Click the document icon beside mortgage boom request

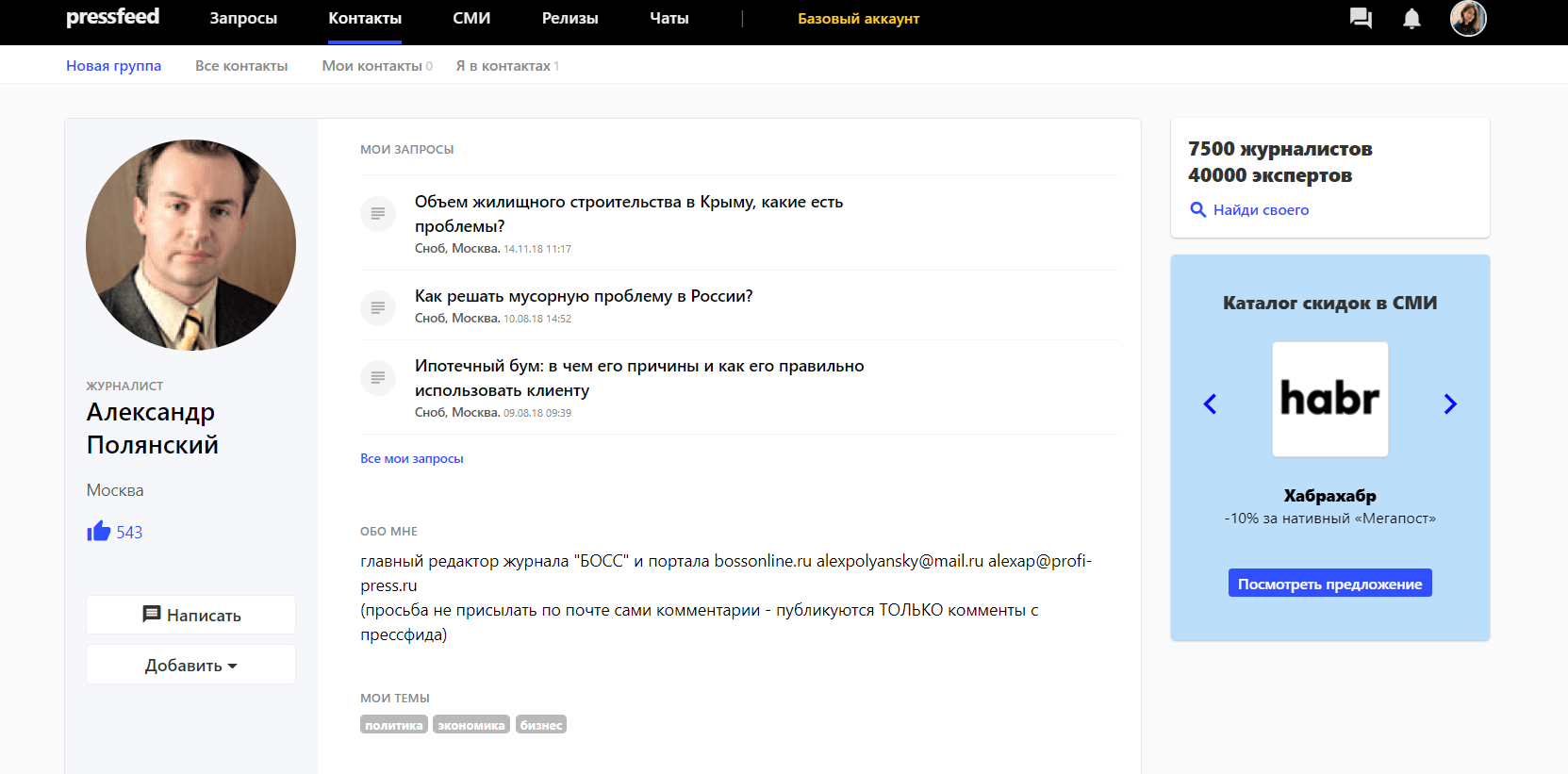click(378, 378)
